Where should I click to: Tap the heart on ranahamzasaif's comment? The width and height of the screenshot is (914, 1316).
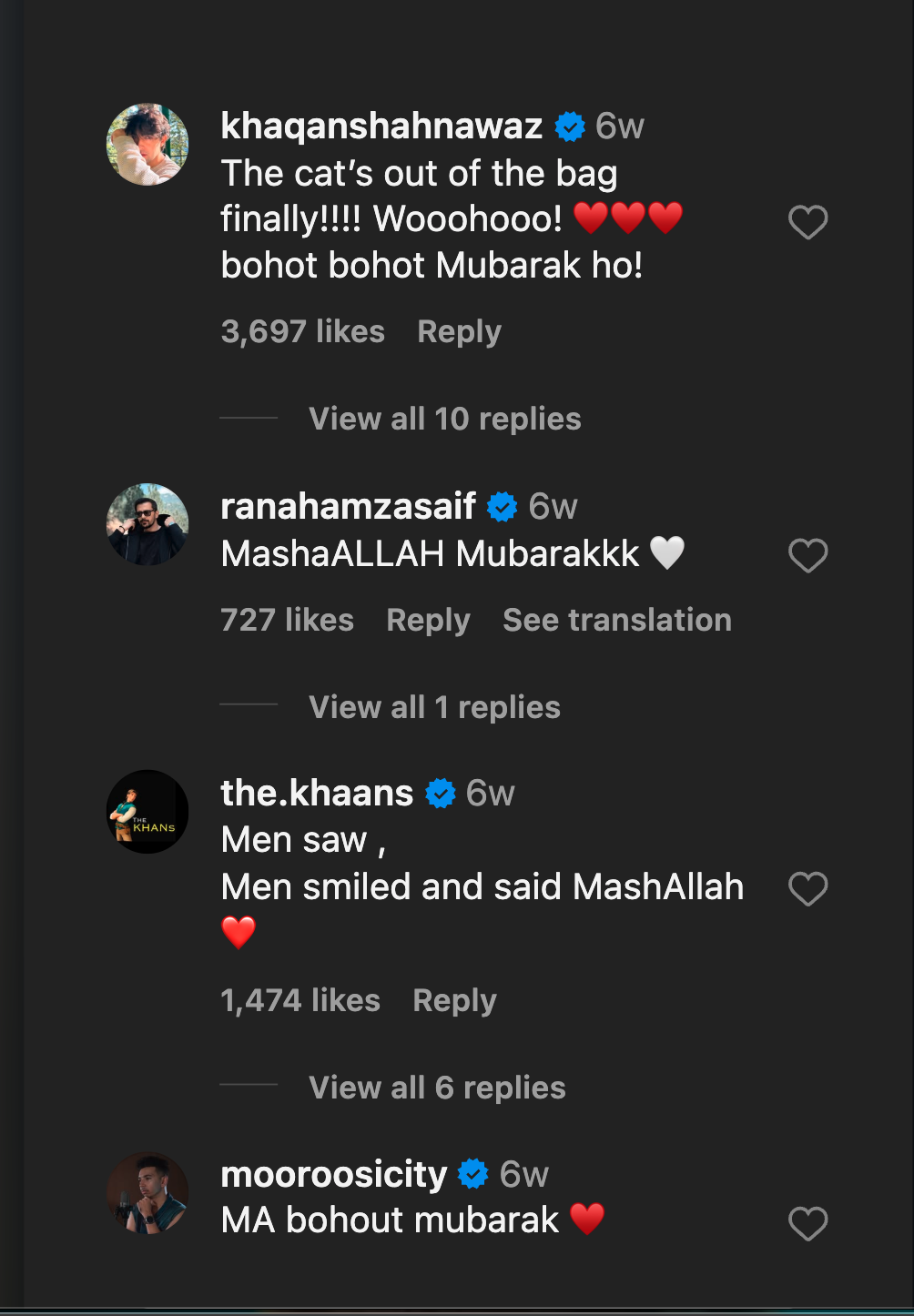tap(807, 554)
